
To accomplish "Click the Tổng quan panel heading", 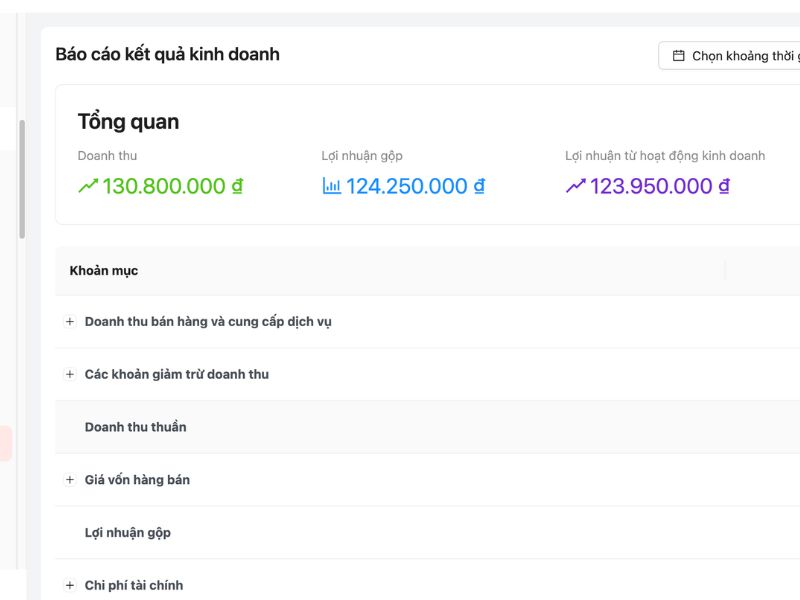I will pyautogui.click(x=128, y=122).
